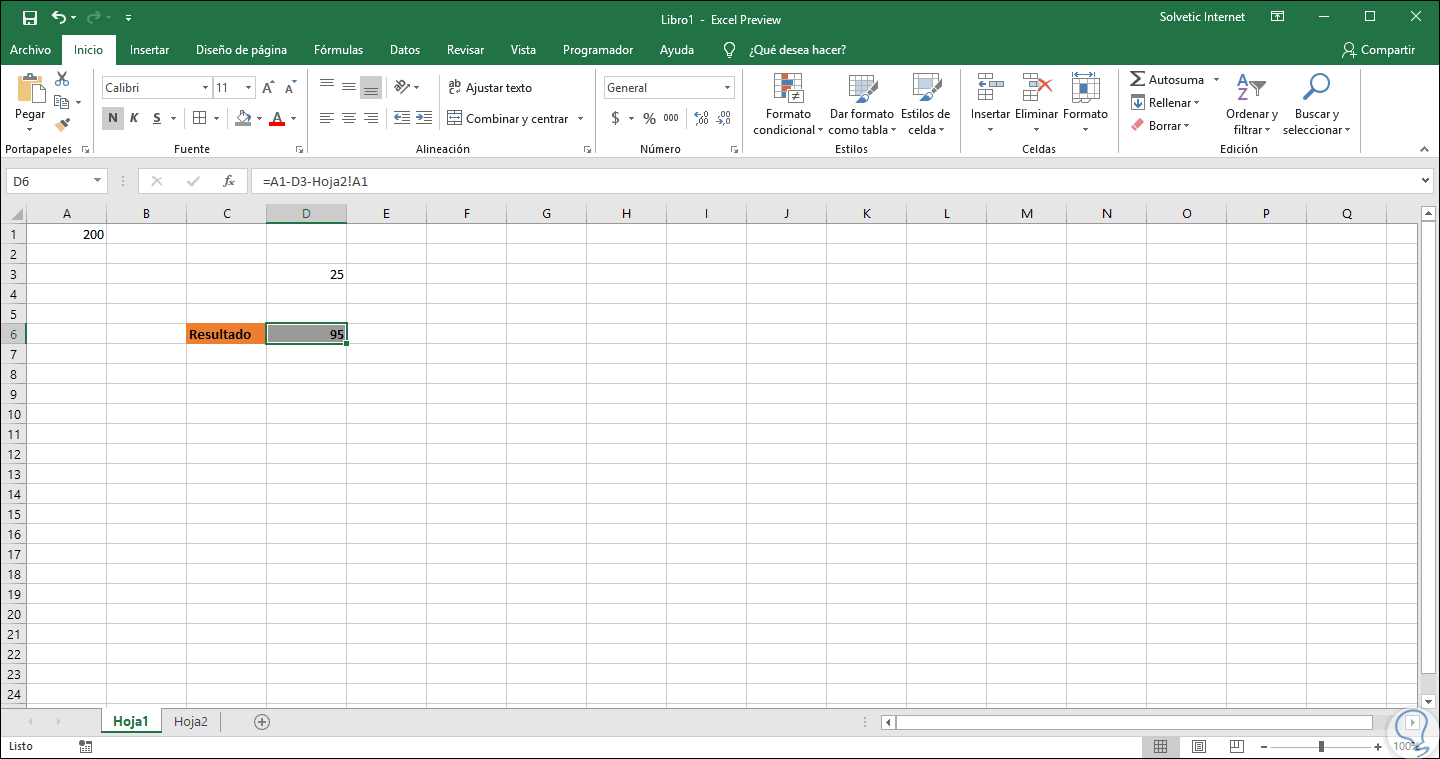
Task: Open the Portapapeles dialog launcher
Action: click(85, 149)
